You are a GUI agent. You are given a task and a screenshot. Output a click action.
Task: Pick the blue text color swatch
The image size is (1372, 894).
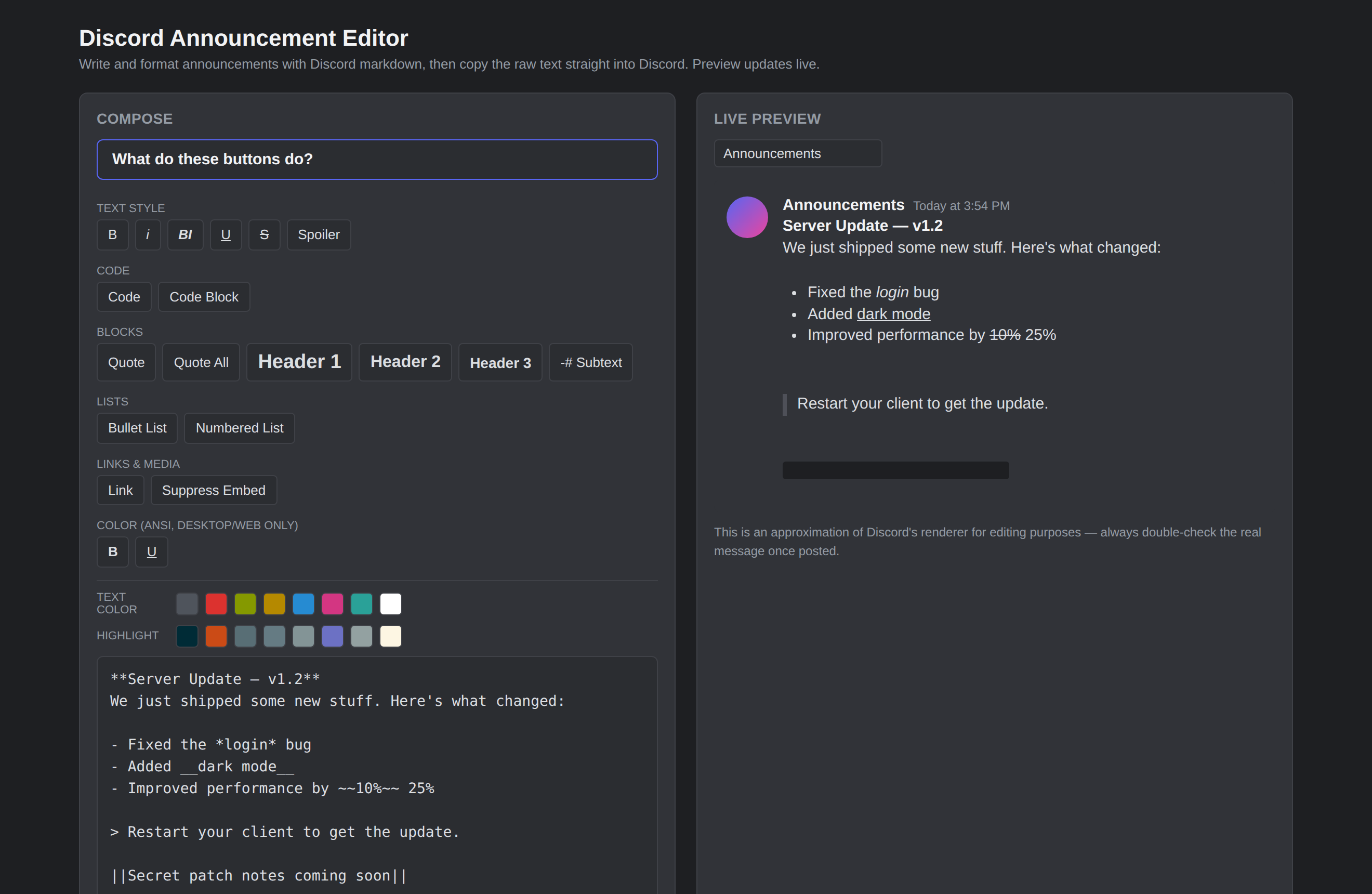pyautogui.click(x=303, y=603)
